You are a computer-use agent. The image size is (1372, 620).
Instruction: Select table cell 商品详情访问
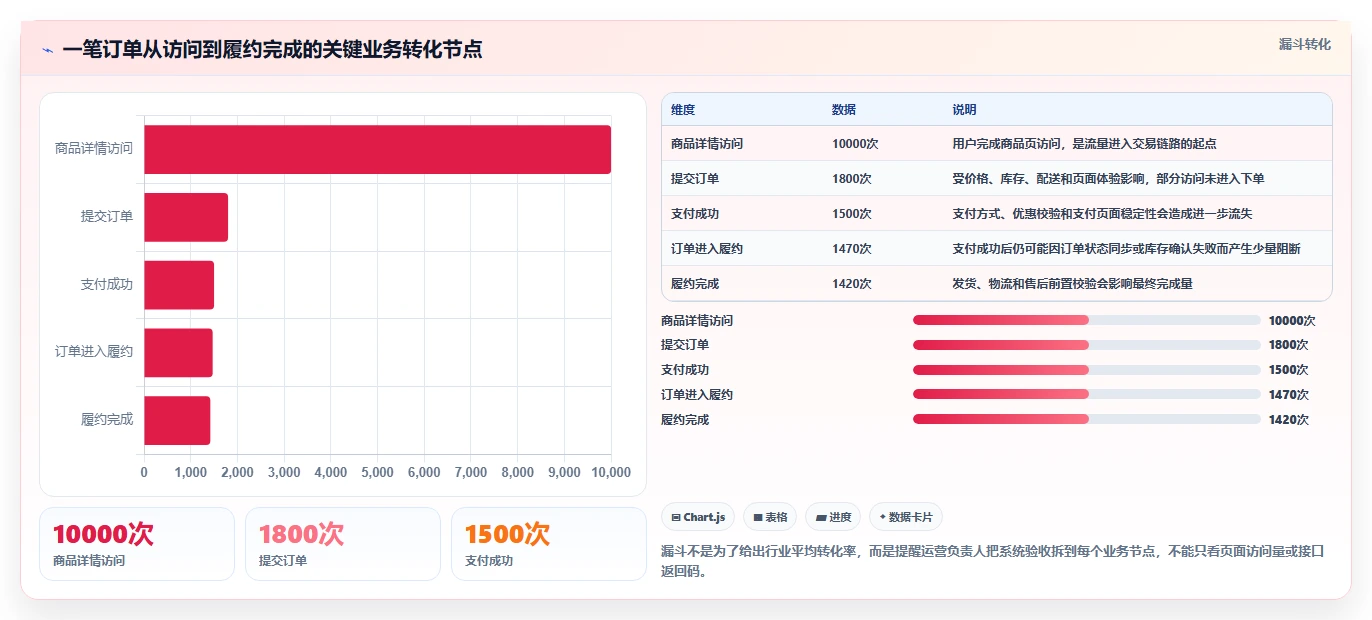coord(707,144)
